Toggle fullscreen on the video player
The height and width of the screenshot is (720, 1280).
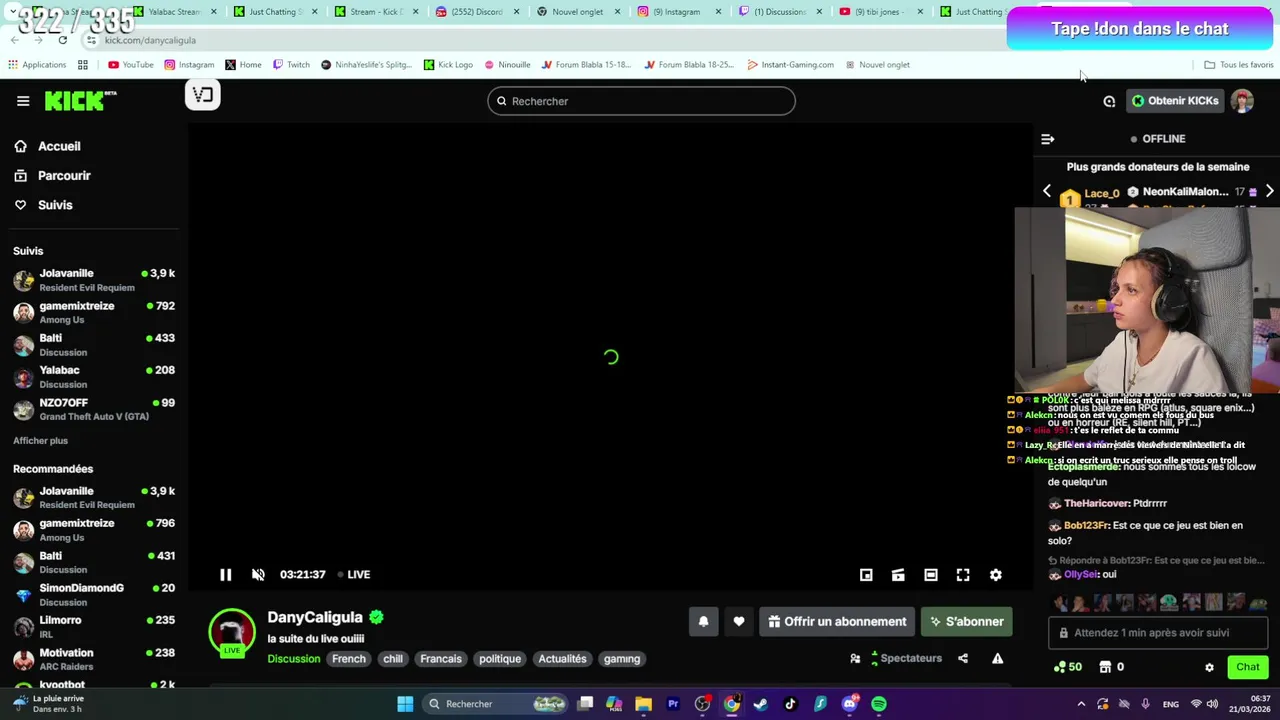click(x=963, y=575)
